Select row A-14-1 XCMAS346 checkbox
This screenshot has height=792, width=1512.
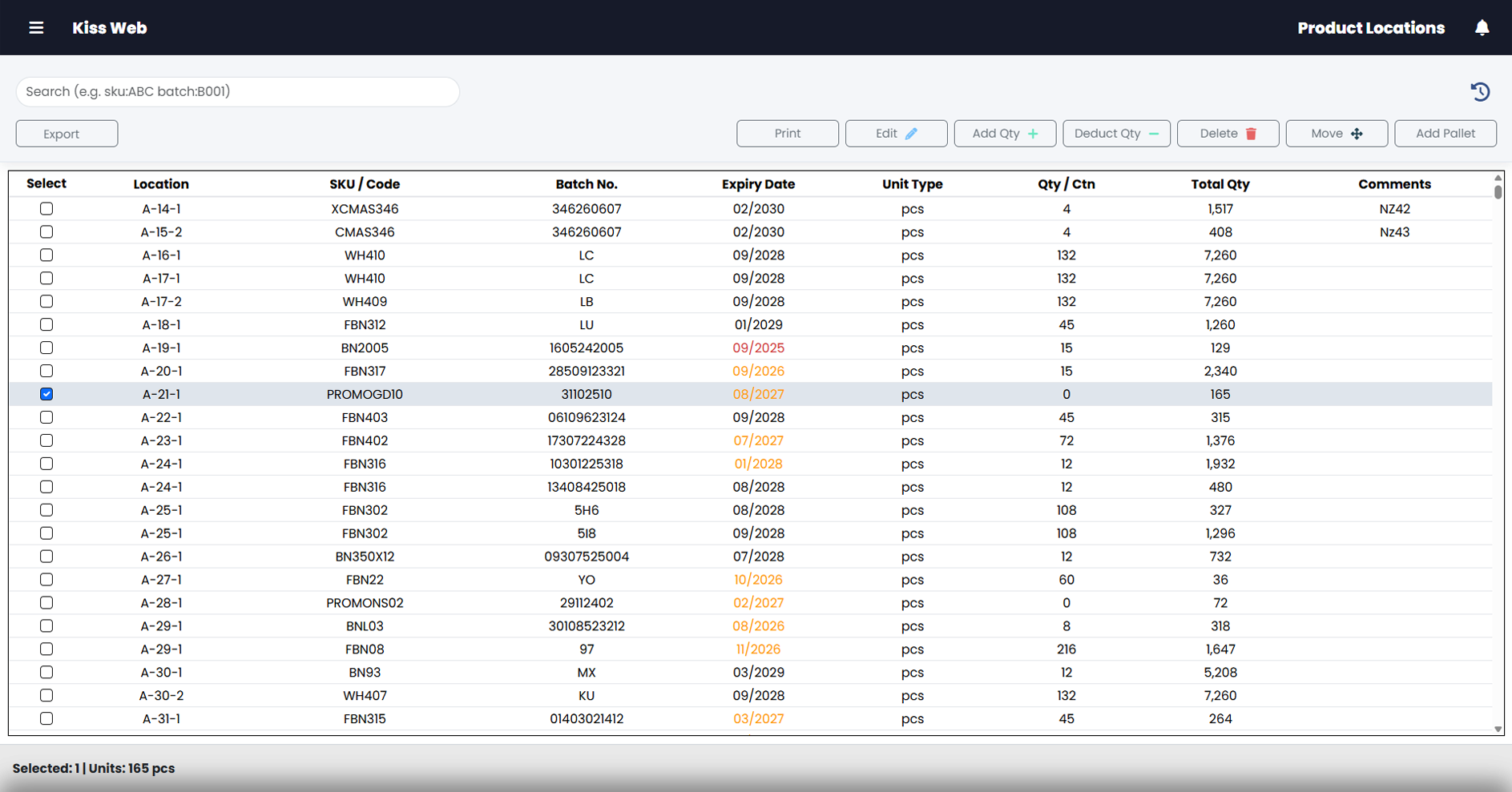pyautogui.click(x=46, y=209)
